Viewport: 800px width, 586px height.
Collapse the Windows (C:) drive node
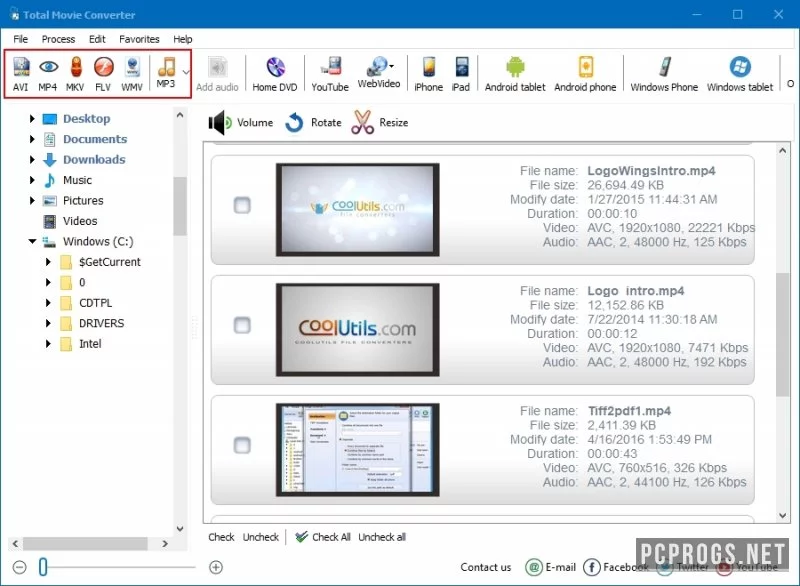coord(32,241)
